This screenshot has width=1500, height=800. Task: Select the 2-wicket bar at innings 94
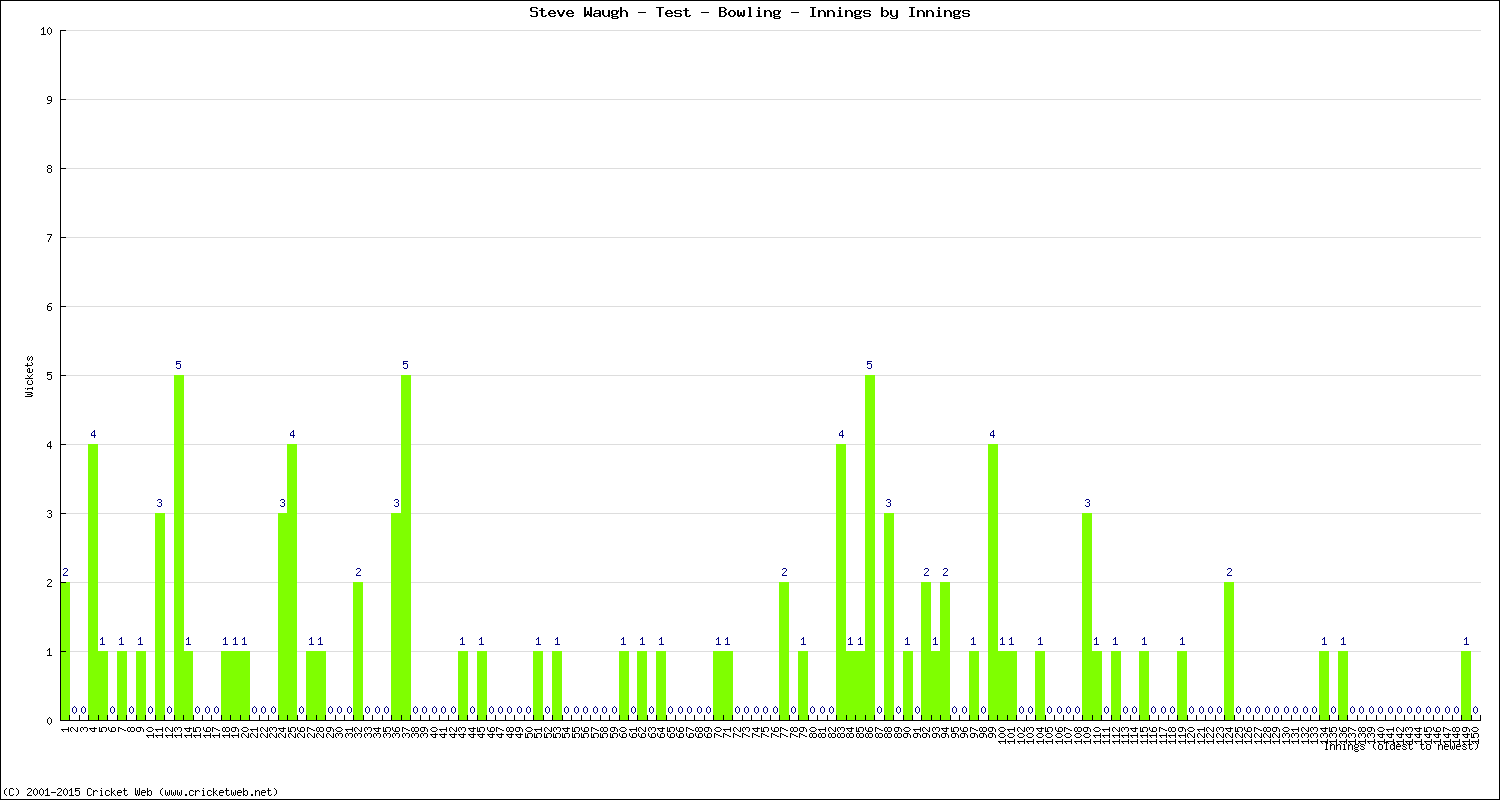click(x=946, y=651)
